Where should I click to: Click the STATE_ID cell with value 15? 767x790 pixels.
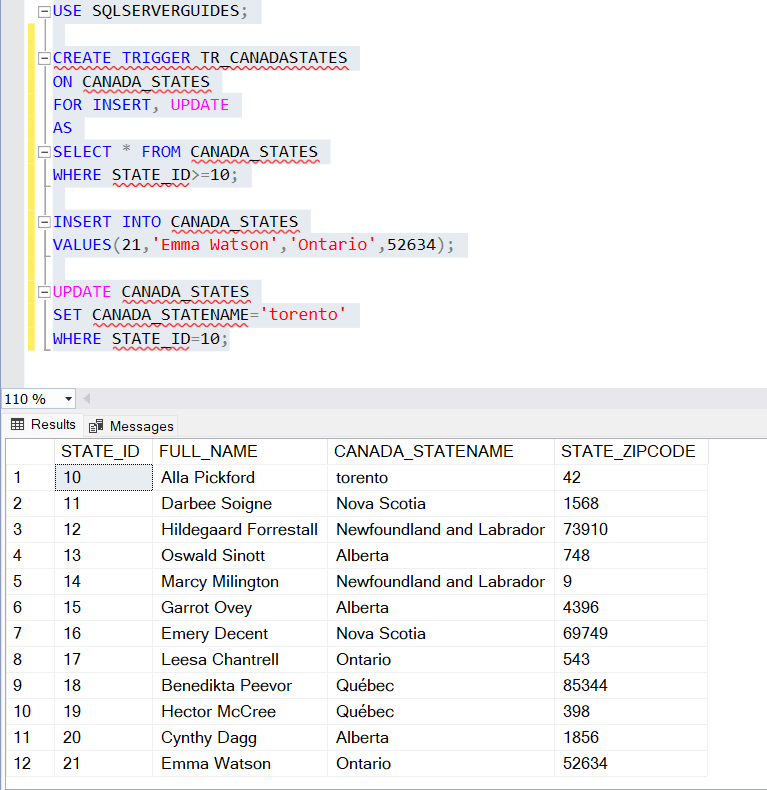[103, 607]
